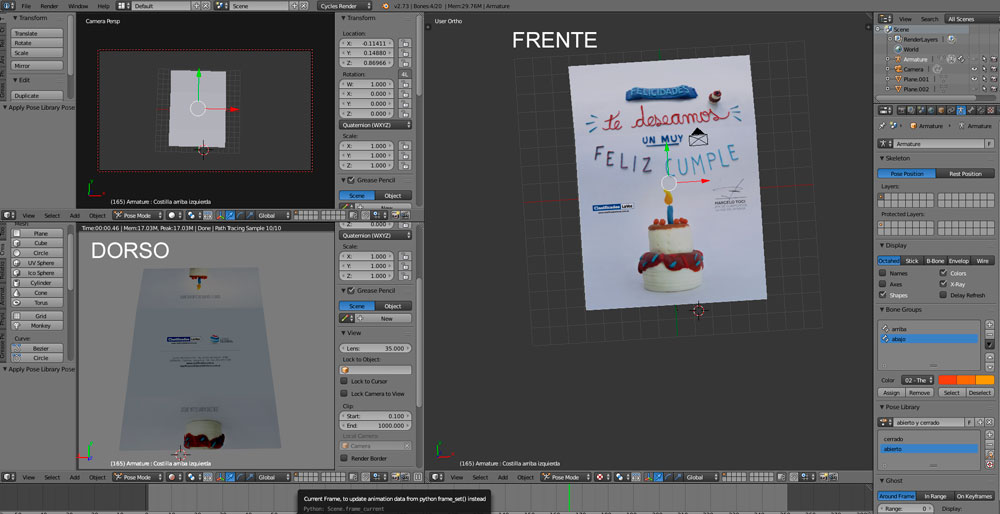The width and height of the screenshot is (1000, 514).
Task: Add a new bone group with plus icon
Action: tap(990, 325)
